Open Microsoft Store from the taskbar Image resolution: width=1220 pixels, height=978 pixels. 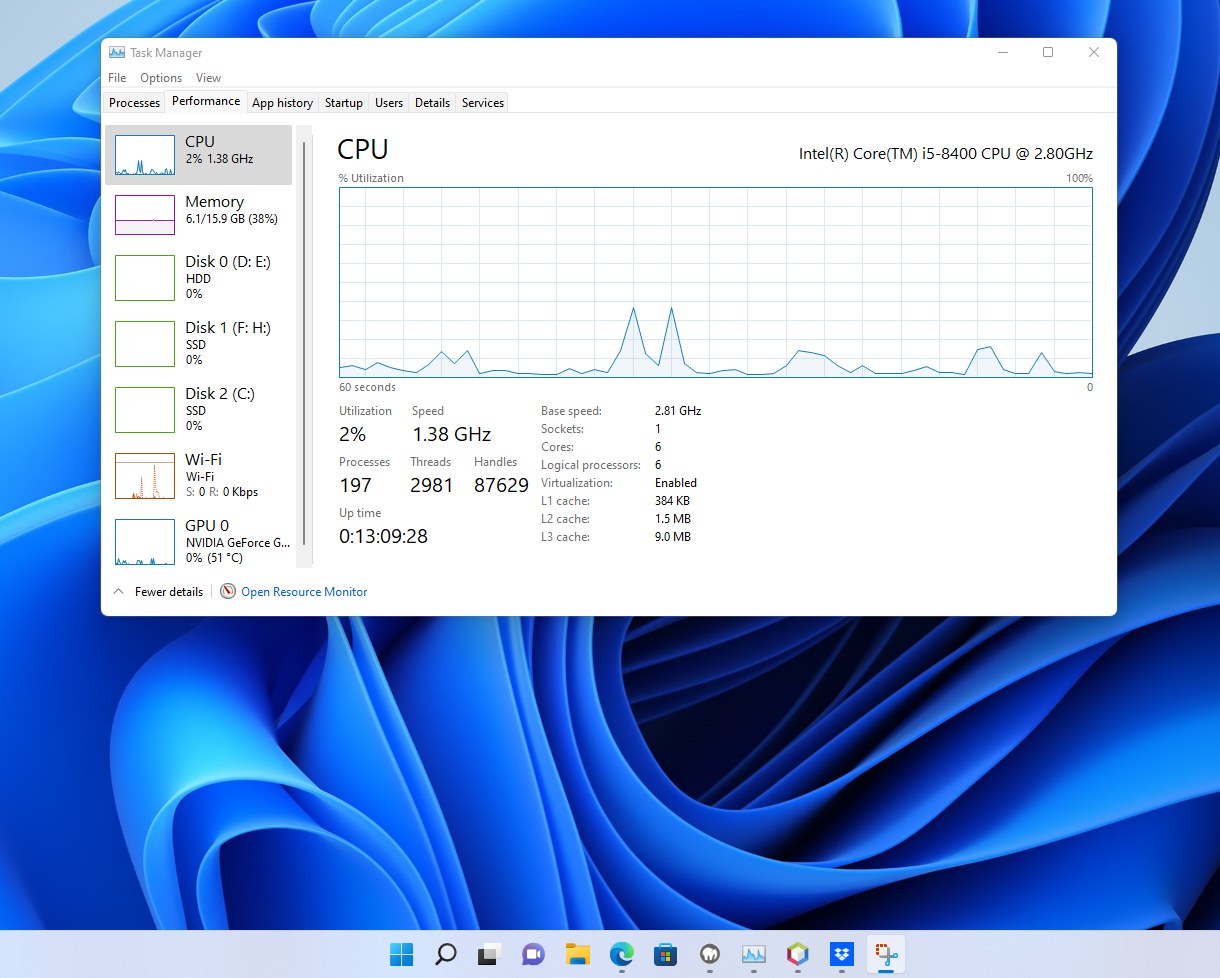click(x=665, y=954)
